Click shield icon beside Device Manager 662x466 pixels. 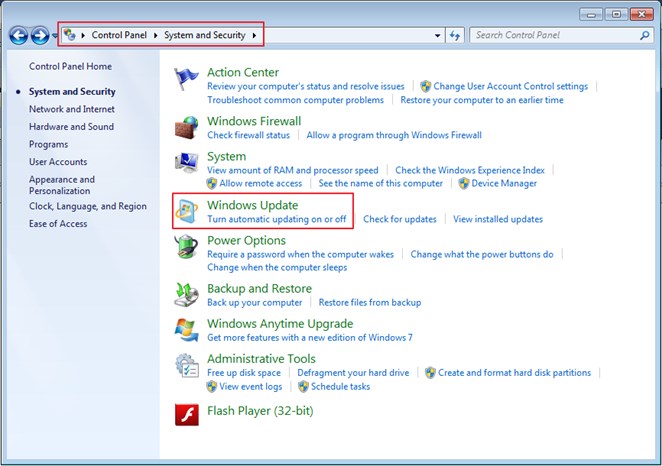464,183
